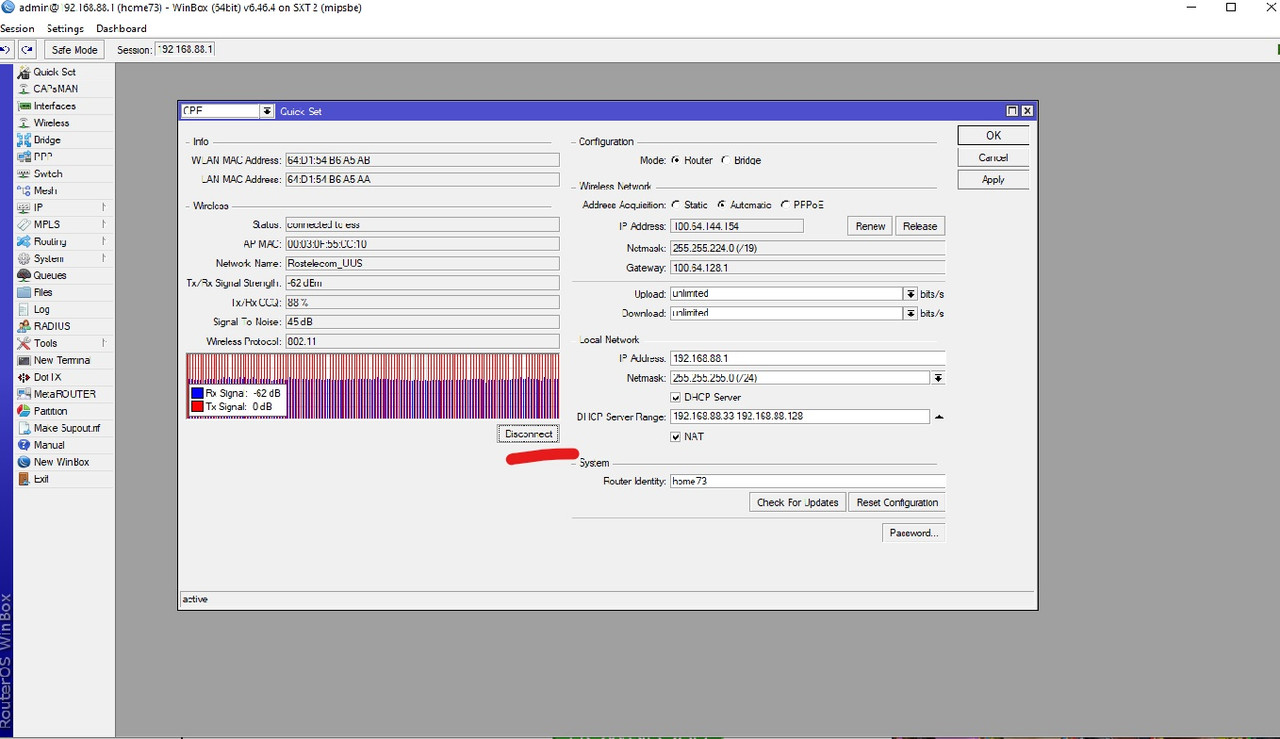Open RADIUS from the sidebar
1280x739 pixels.
pos(52,327)
